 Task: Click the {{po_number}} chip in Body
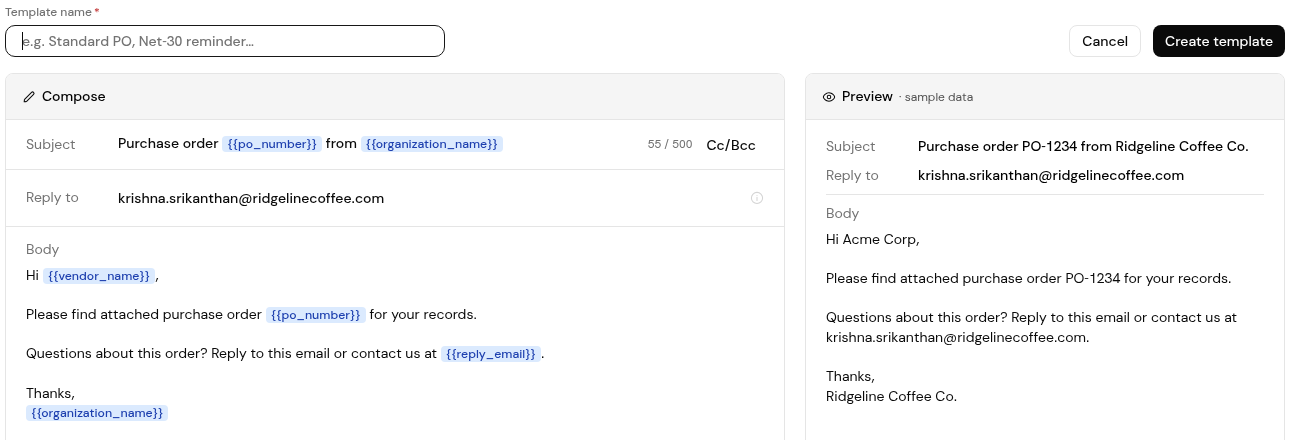pyautogui.click(x=315, y=315)
